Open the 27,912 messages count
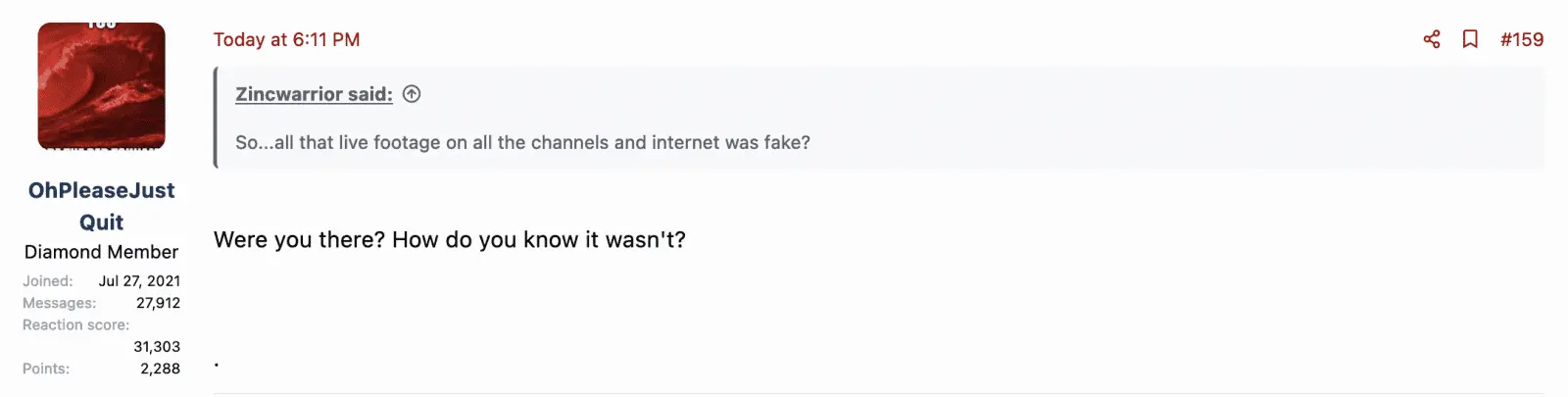1568x397 pixels. coord(158,303)
